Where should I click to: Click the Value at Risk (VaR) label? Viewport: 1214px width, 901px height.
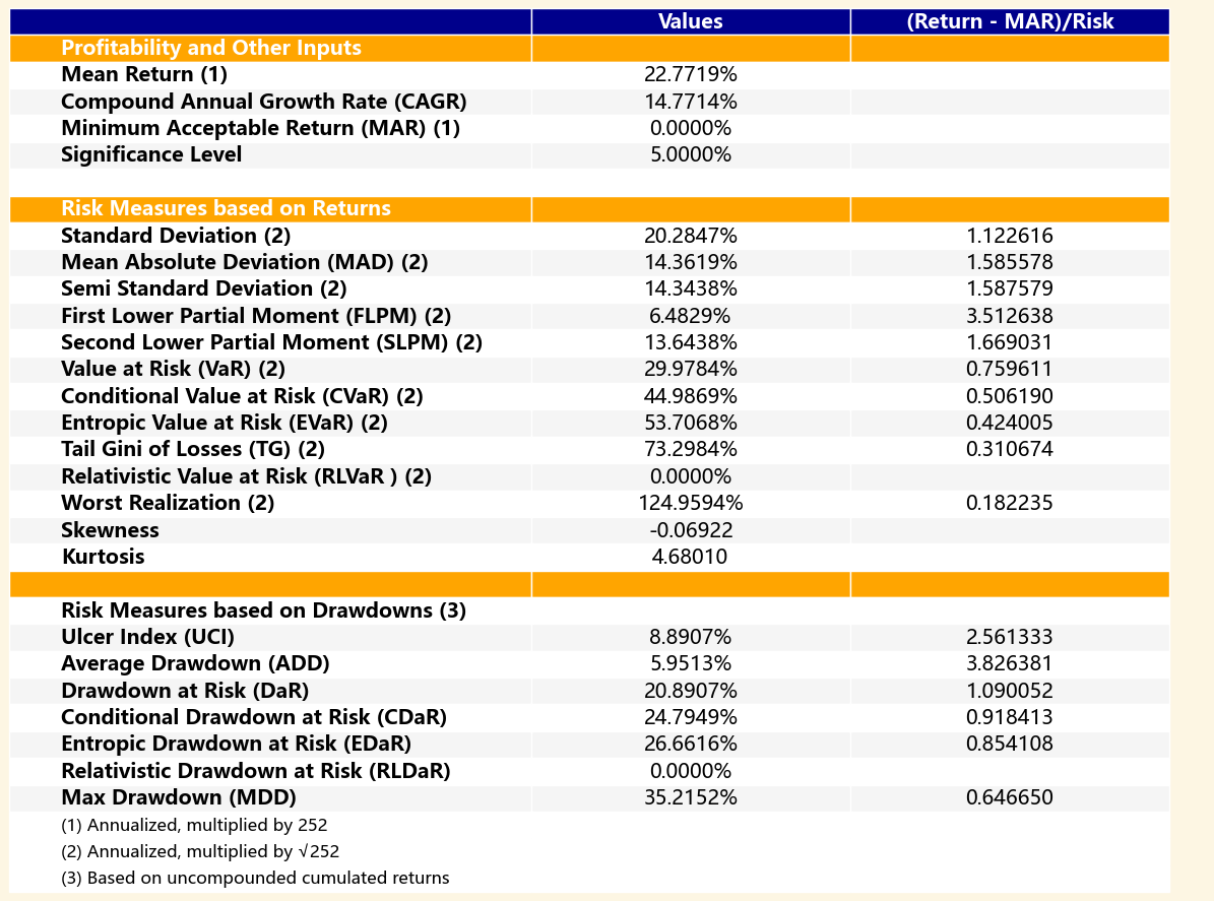173,368
